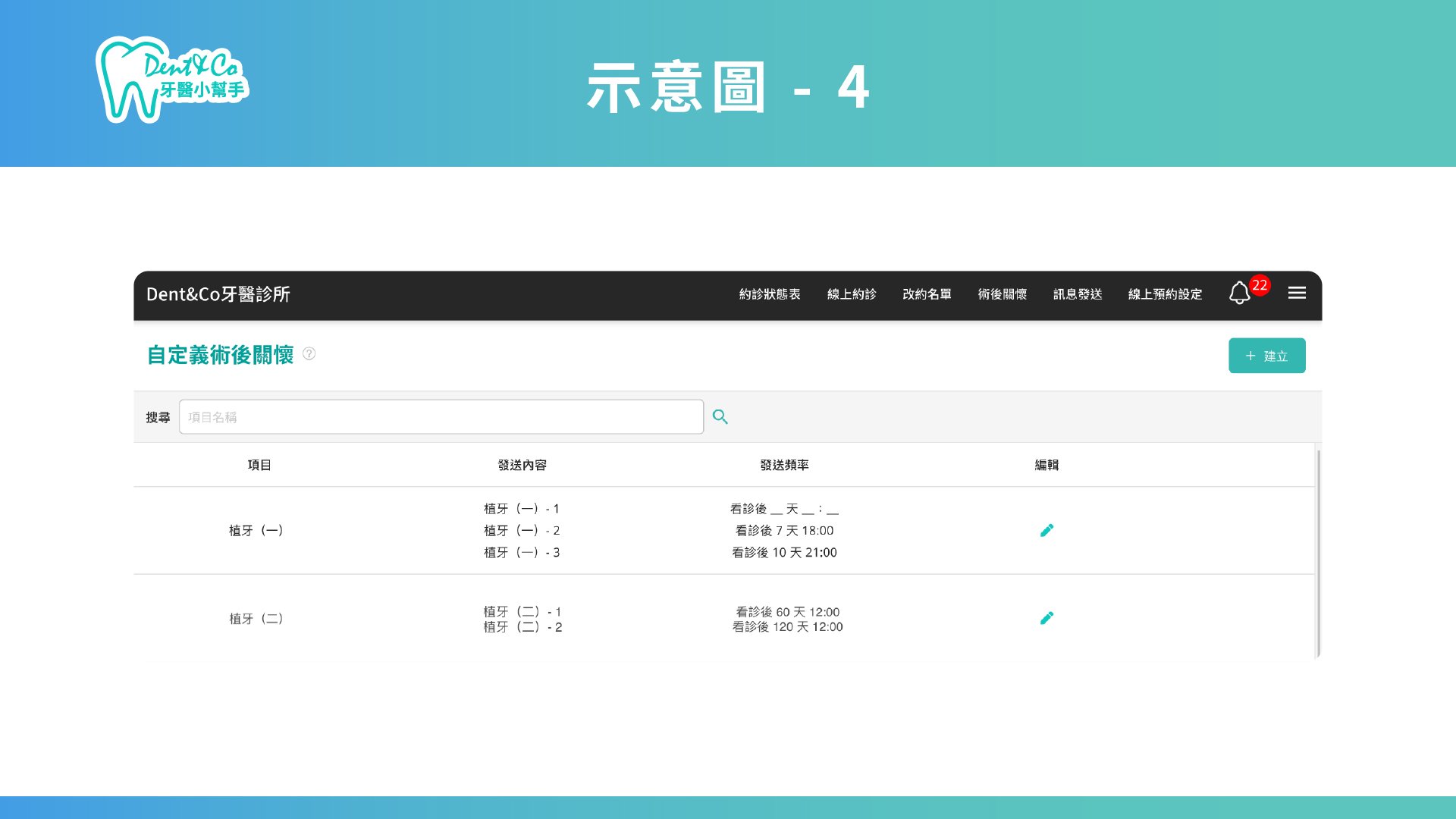Click the 發送內容 column header

tap(522, 465)
